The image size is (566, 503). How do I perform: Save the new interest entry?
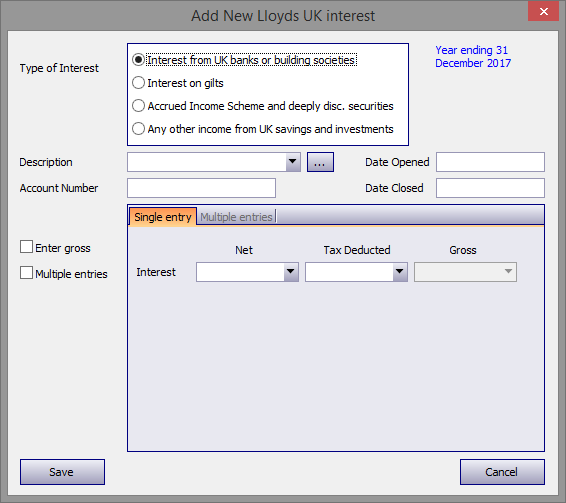pos(62,472)
